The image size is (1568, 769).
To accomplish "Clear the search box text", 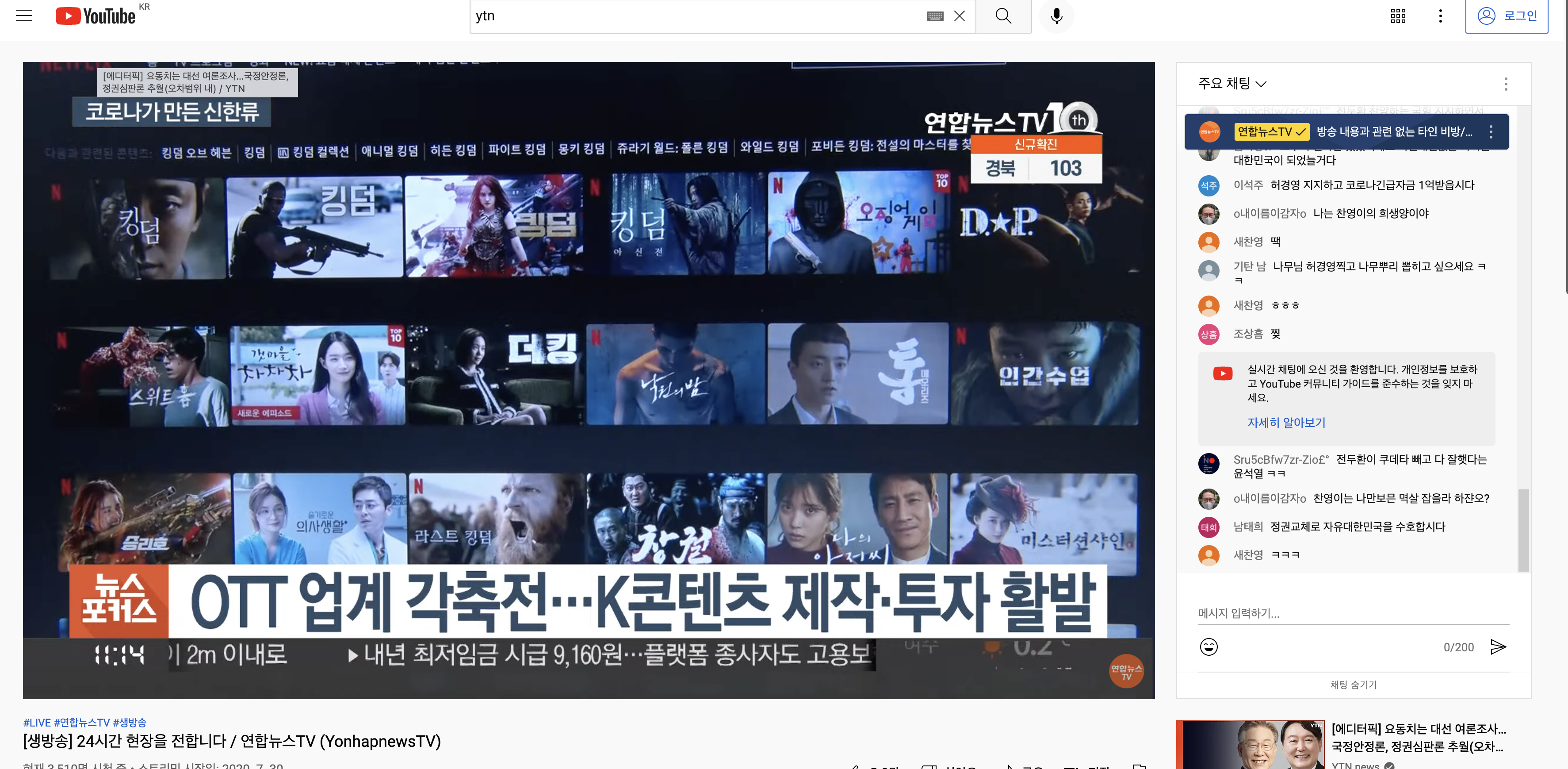I will 959,16.
